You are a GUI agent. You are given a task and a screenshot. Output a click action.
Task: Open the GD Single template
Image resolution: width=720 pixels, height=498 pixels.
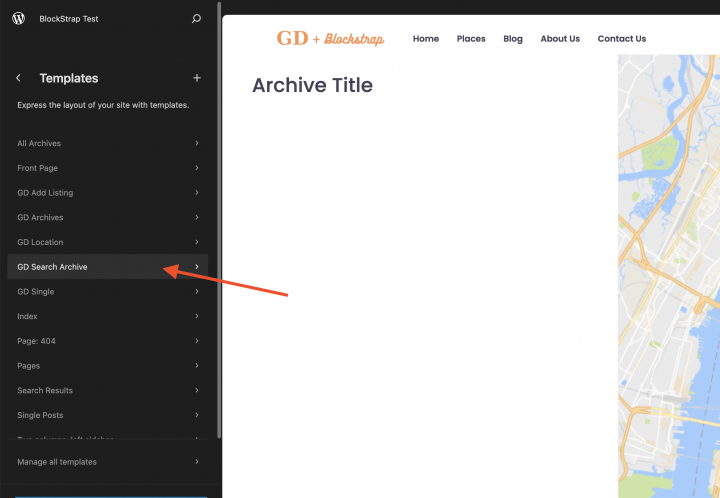point(36,292)
